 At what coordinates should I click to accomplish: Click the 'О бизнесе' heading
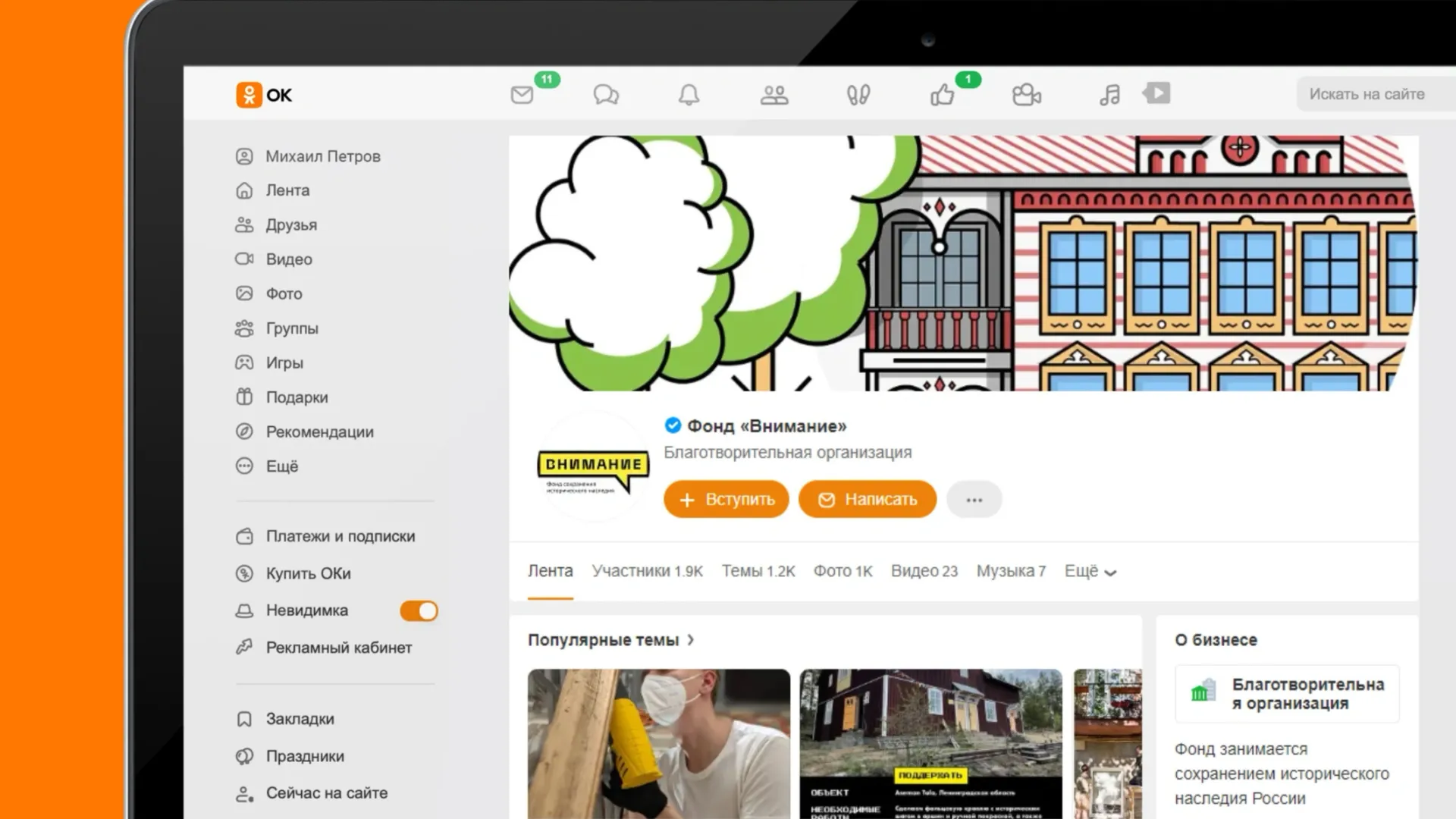click(x=1216, y=640)
